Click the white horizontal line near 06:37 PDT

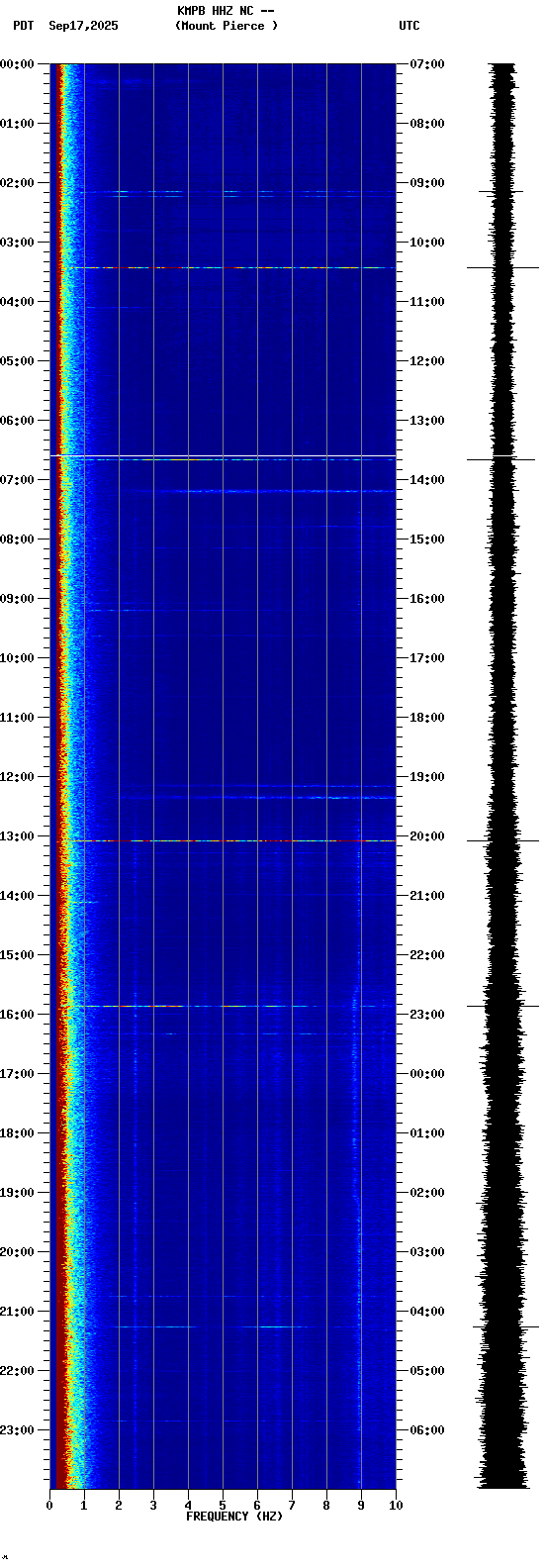pos(223,456)
